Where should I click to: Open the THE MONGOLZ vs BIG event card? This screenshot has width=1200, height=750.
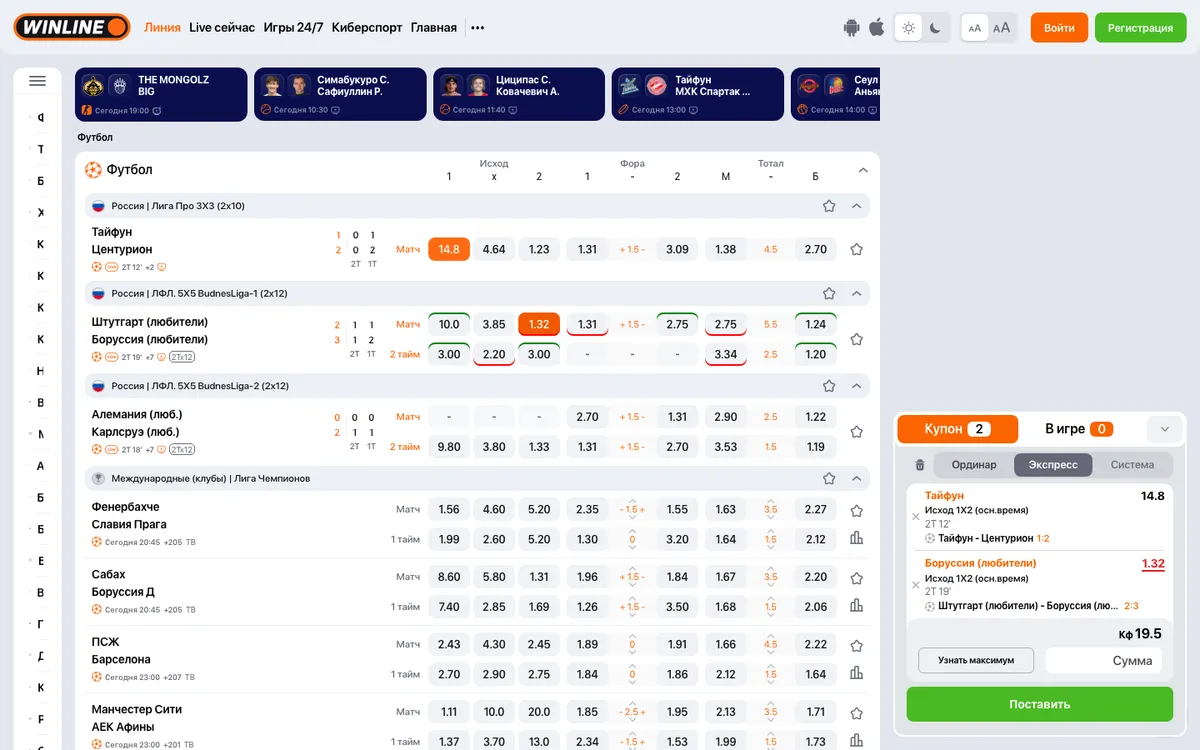tap(161, 94)
